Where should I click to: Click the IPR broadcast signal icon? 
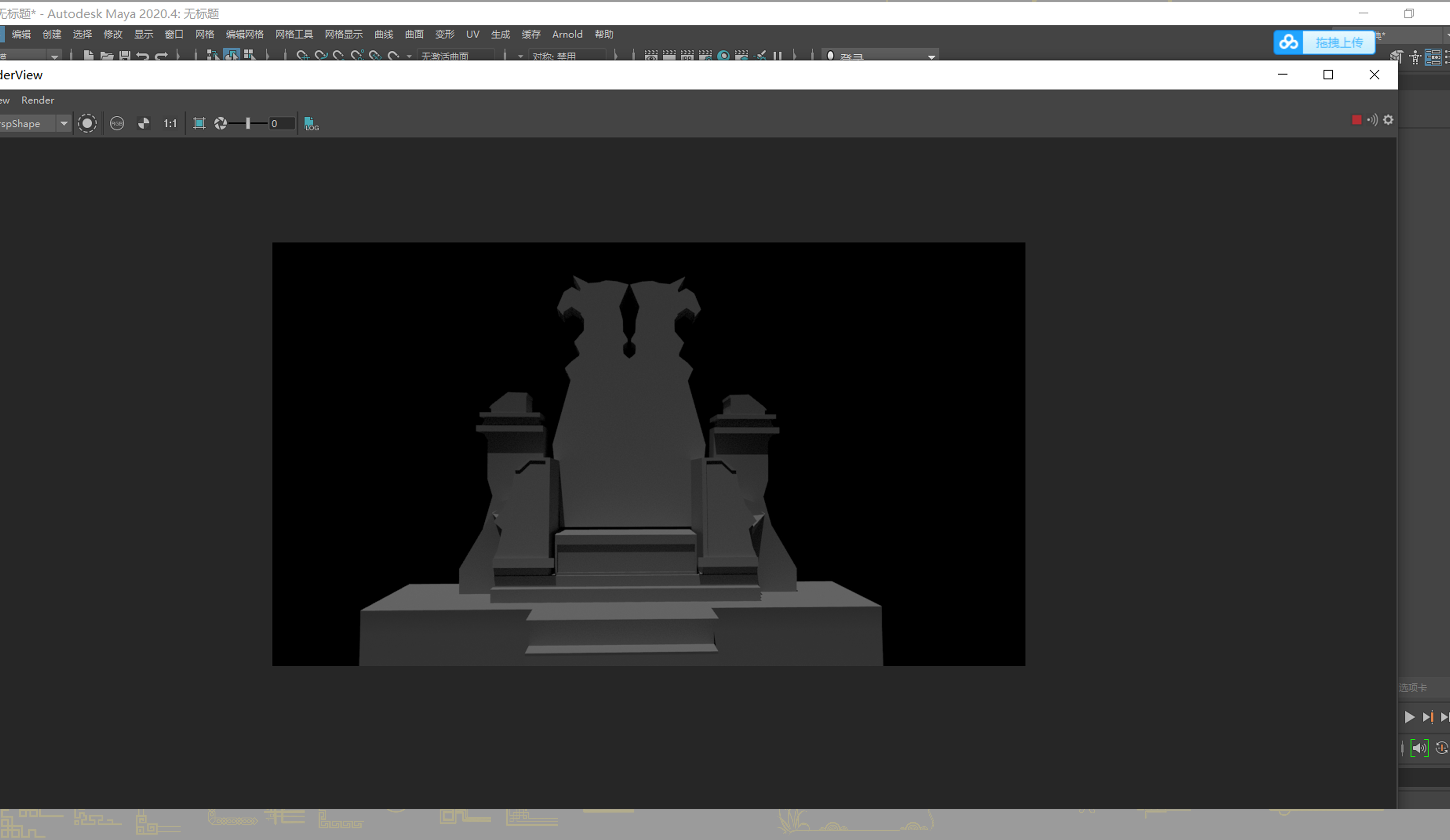point(1372,120)
